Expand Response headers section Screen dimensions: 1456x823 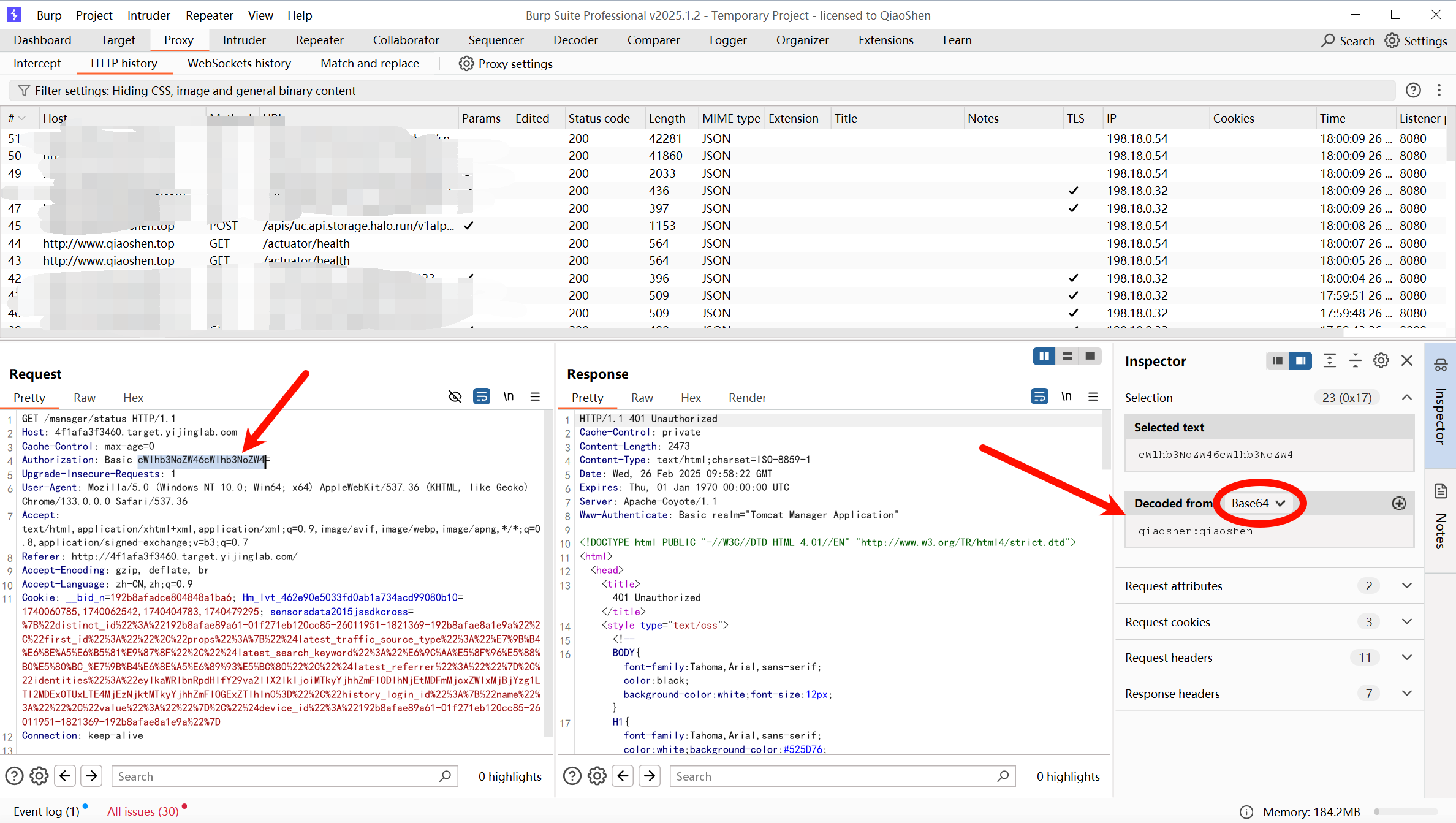pyautogui.click(x=1407, y=694)
